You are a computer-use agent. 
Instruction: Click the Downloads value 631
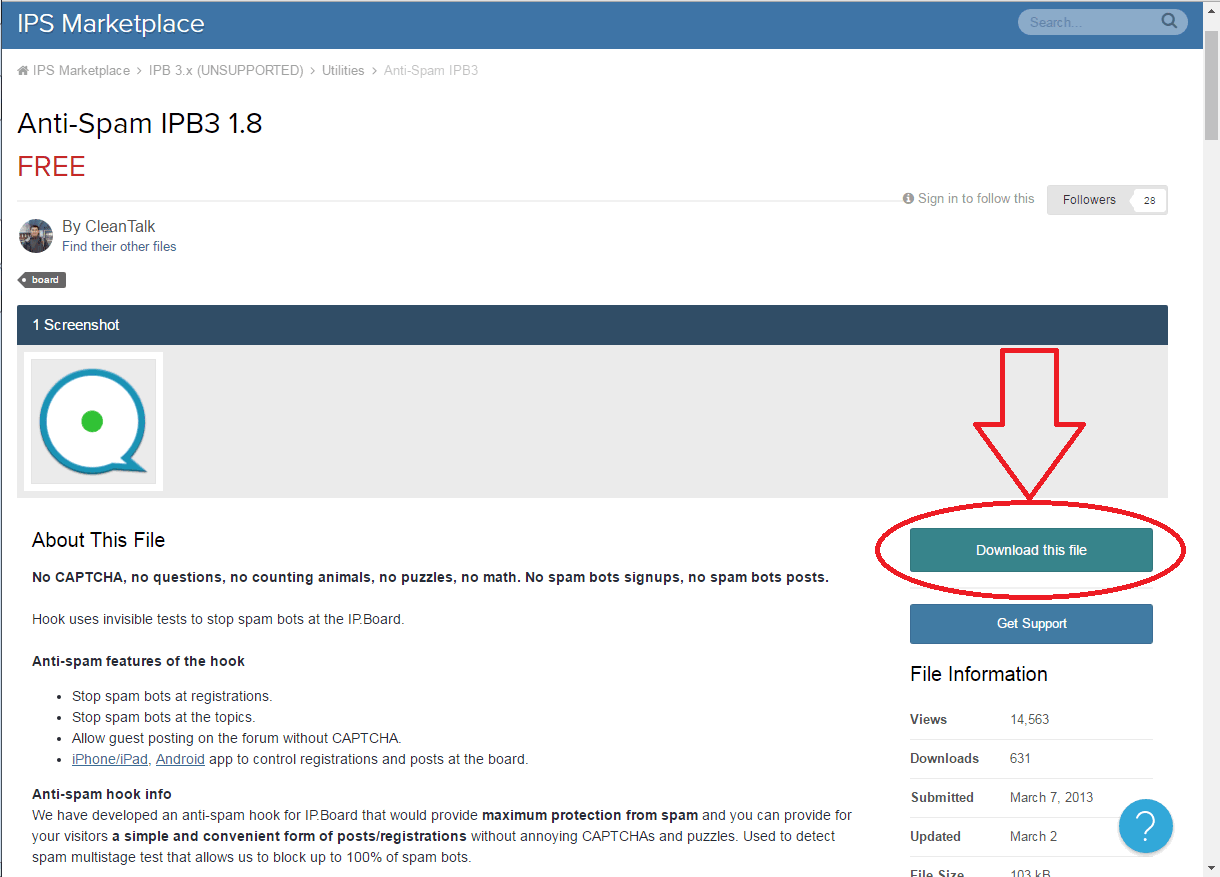click(1020, 759)
